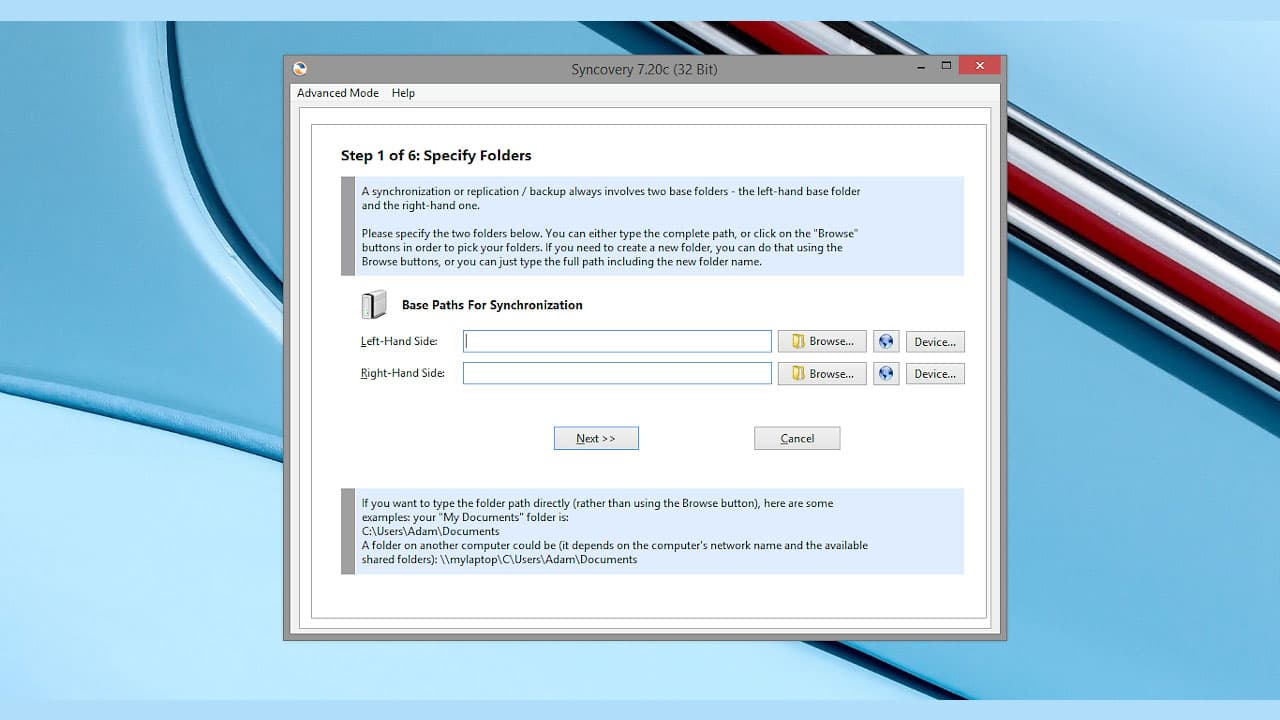Screen dimensions: 1280x720
Task: Click the Syncovery icon in the title bar
Action: tap(299, 67)
